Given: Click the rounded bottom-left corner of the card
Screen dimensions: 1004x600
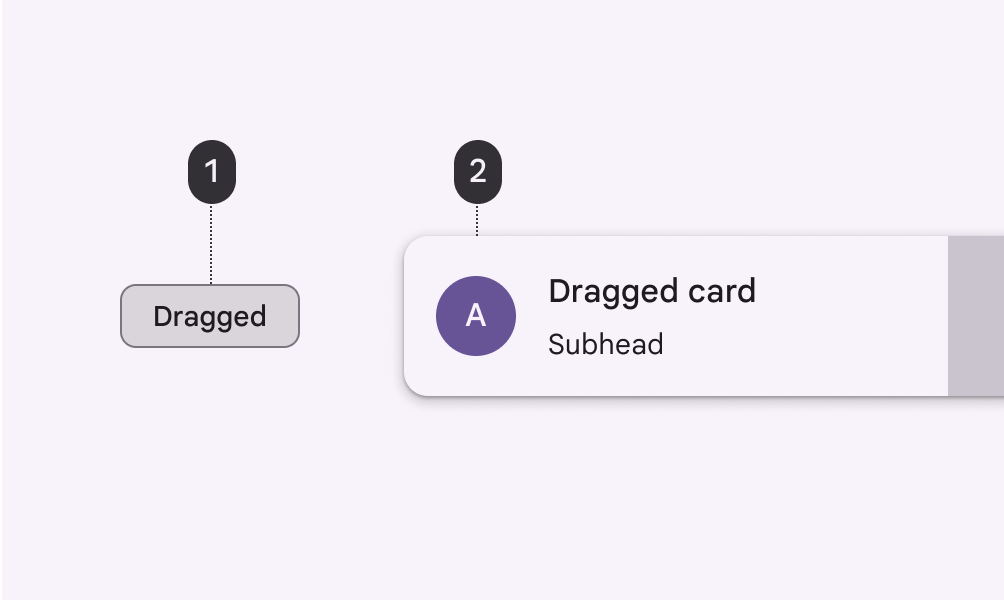Looking at the screenshot, I should point(412,387).
